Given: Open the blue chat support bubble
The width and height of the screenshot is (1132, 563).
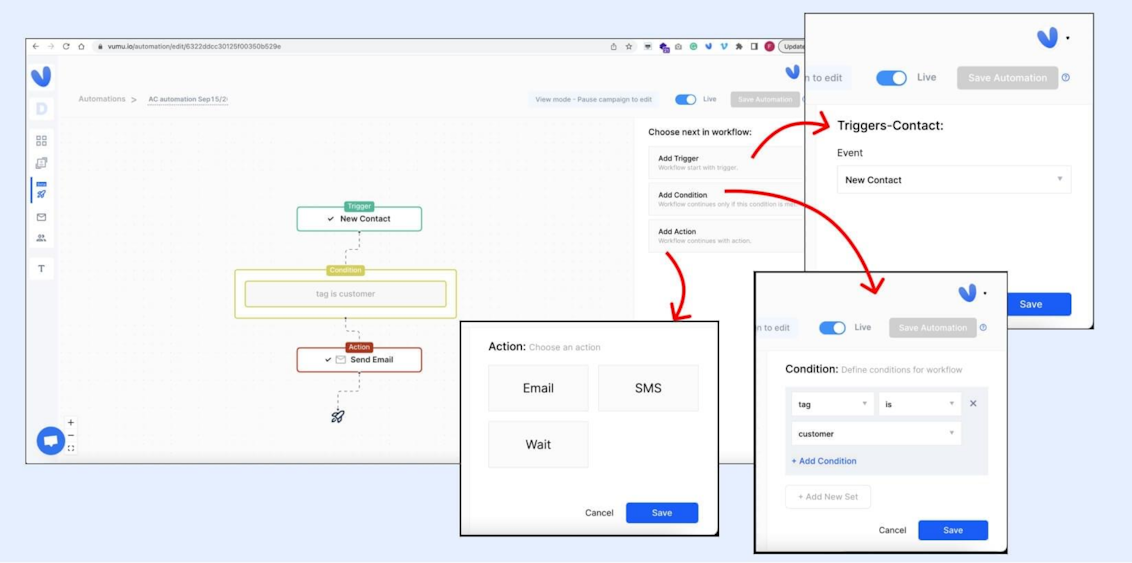Looking at the screenshot, I should click(x=50, y=440).
